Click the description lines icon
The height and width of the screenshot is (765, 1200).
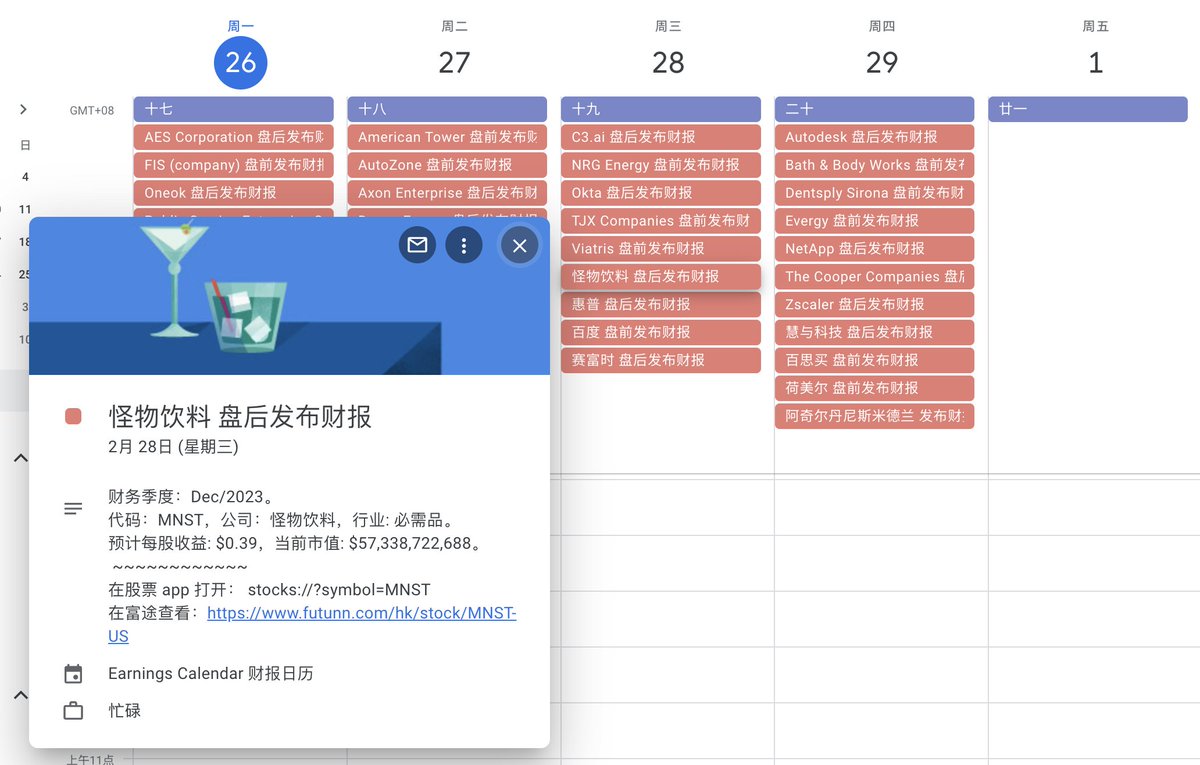click(73, 509)
